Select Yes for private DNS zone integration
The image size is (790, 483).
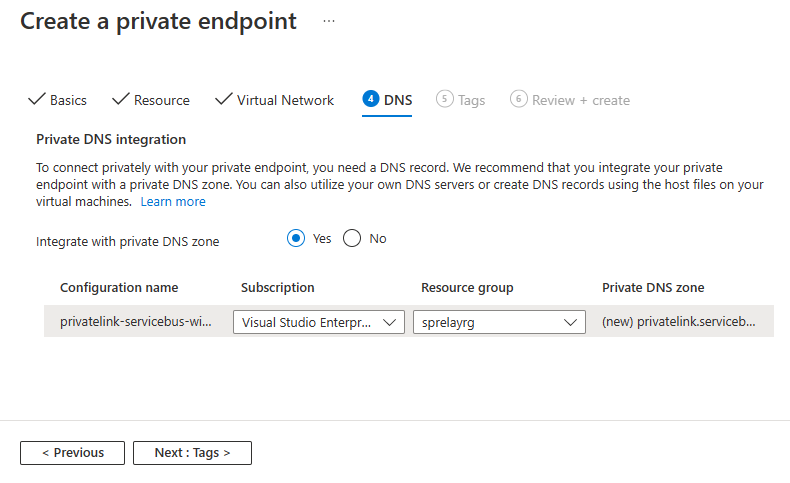(x=296, y=239)
